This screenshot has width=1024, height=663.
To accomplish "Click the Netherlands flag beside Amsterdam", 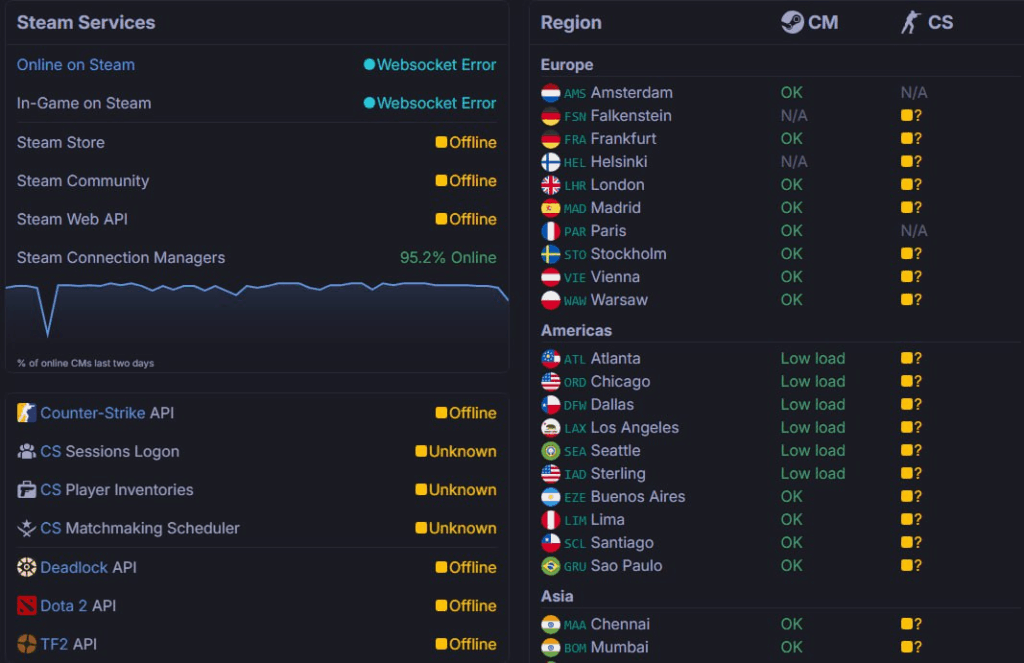I will (551, 93).
